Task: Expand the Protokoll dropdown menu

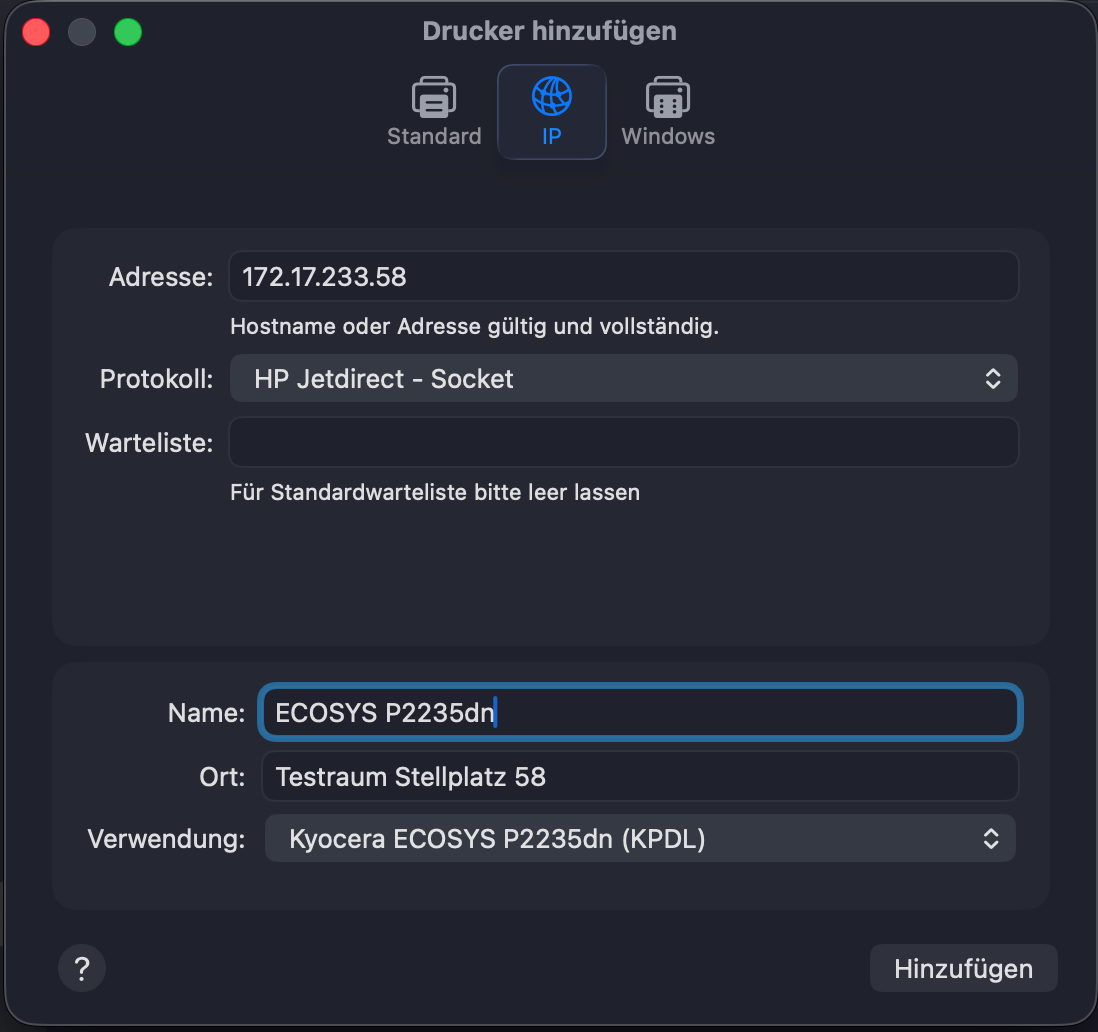Action: click(x=623, y=378)
